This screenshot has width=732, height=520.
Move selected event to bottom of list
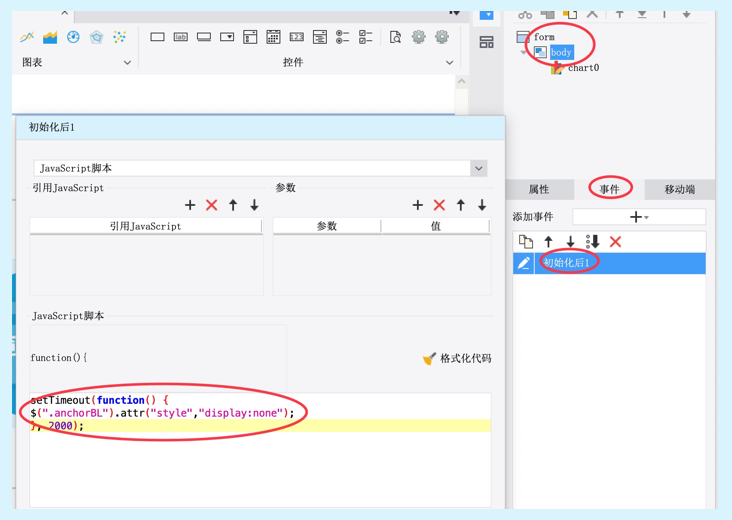point(593,242)
